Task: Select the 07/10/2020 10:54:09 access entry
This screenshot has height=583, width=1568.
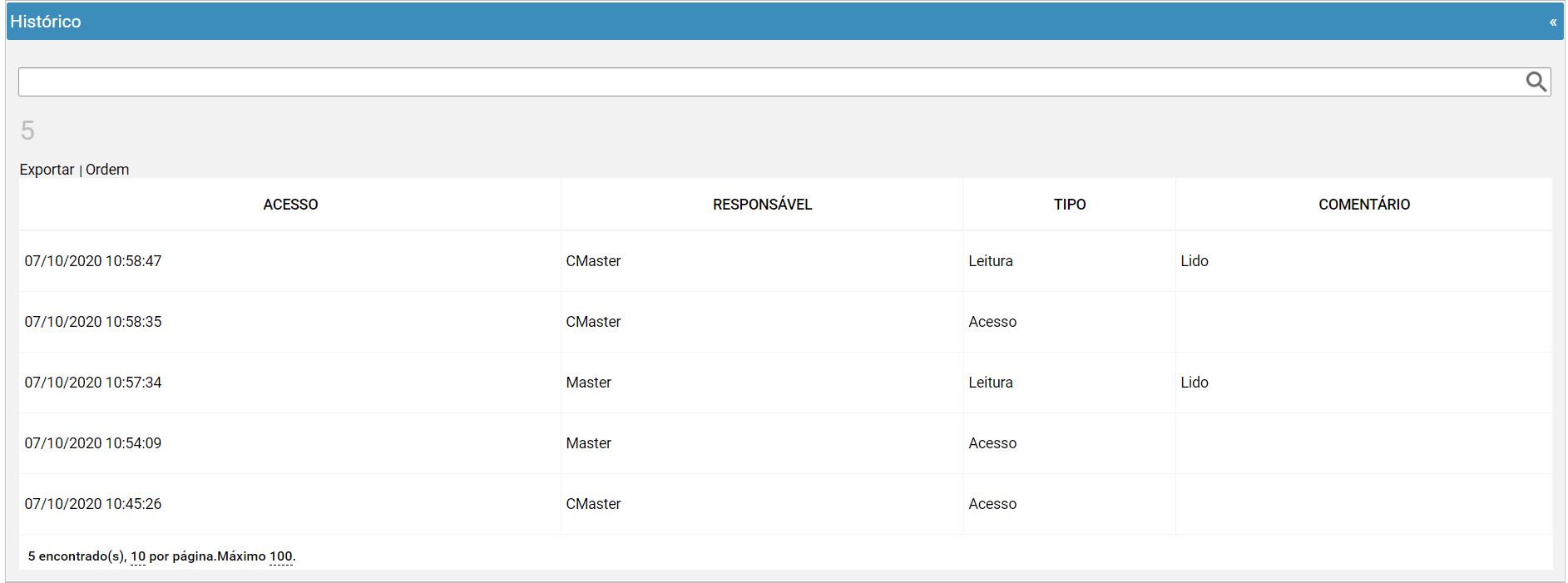Action: (93, 443)
